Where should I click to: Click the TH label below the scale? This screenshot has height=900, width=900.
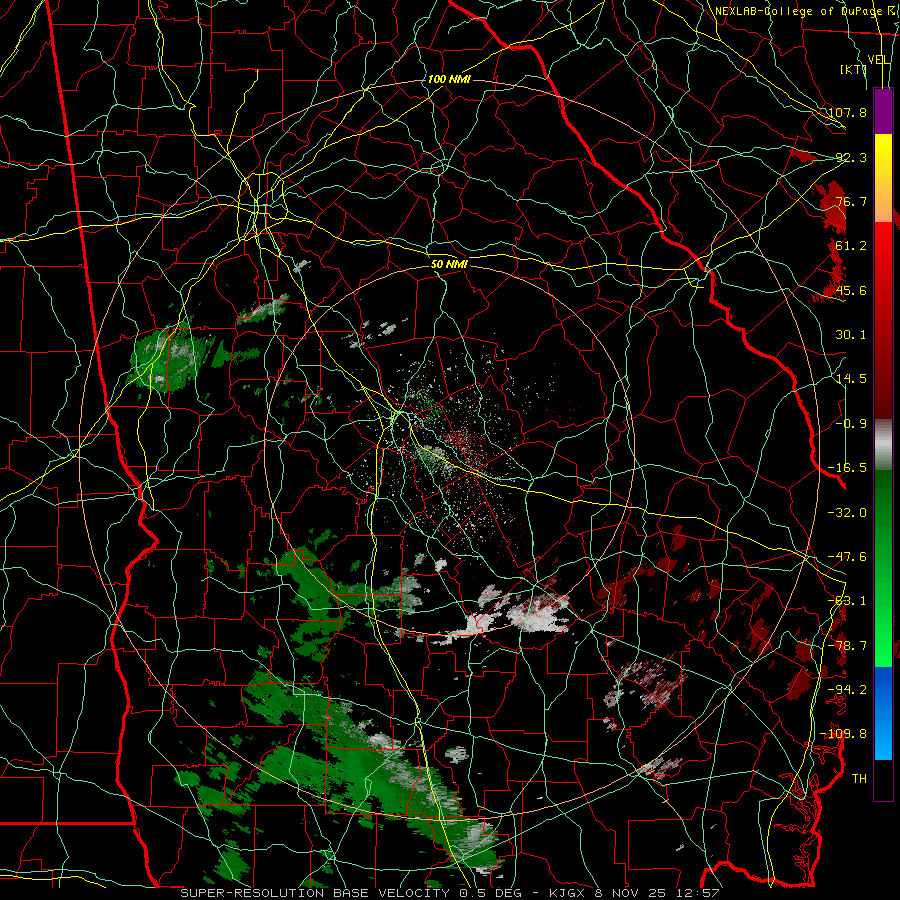click(x=859, y=779)
